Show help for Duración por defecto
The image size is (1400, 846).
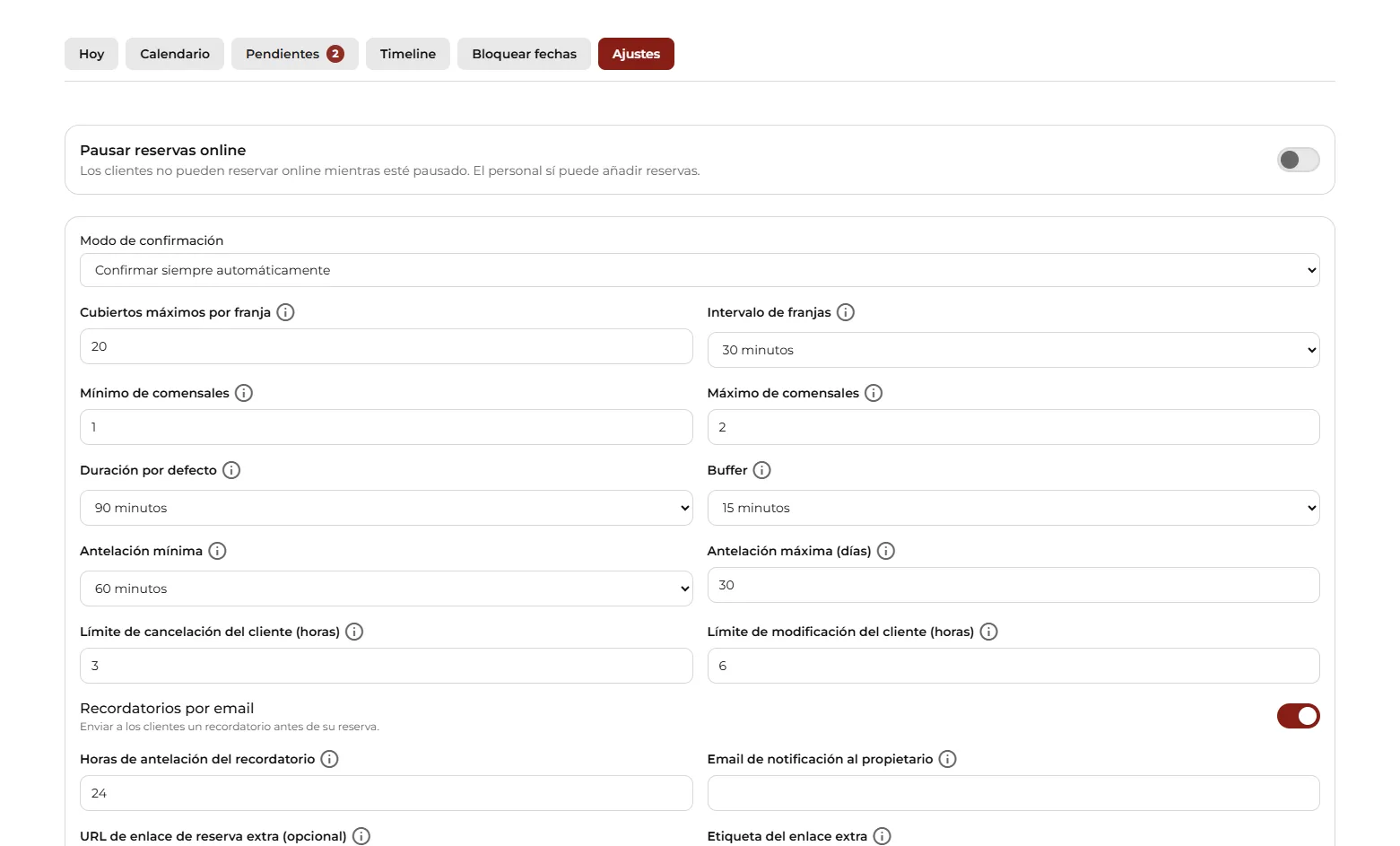(231, 470)
